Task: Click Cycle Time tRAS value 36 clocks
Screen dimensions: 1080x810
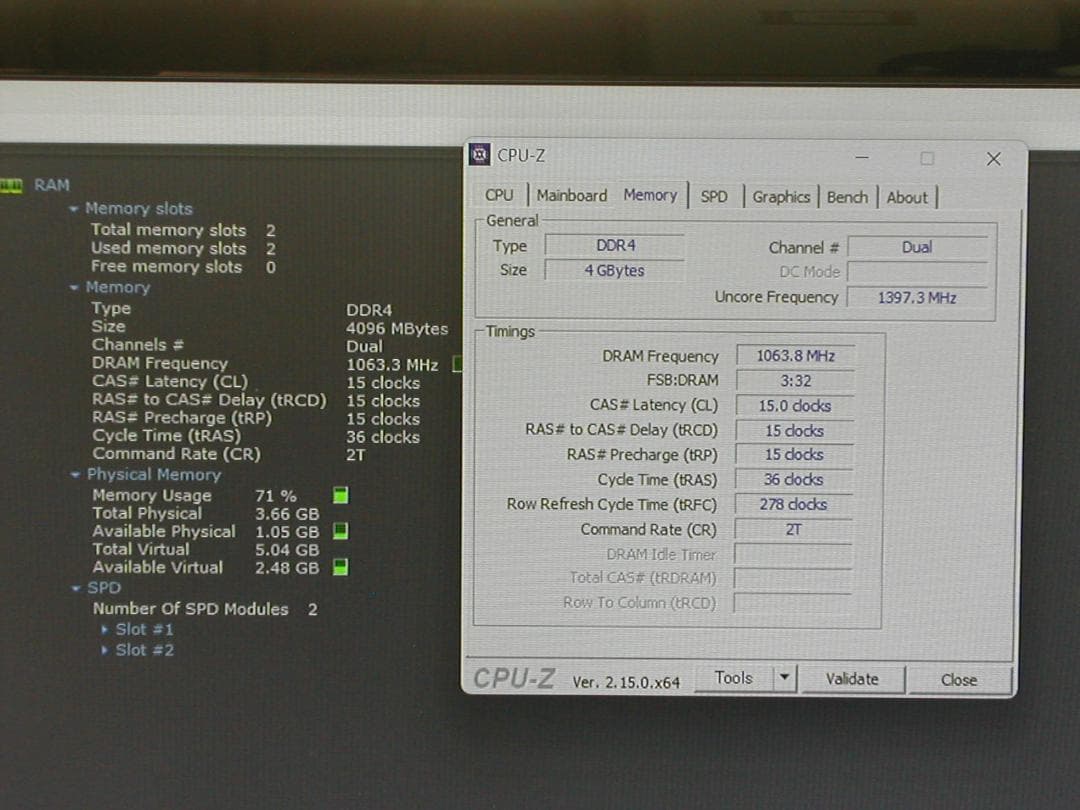Action: pyautogui.click(x=793, y=479)
